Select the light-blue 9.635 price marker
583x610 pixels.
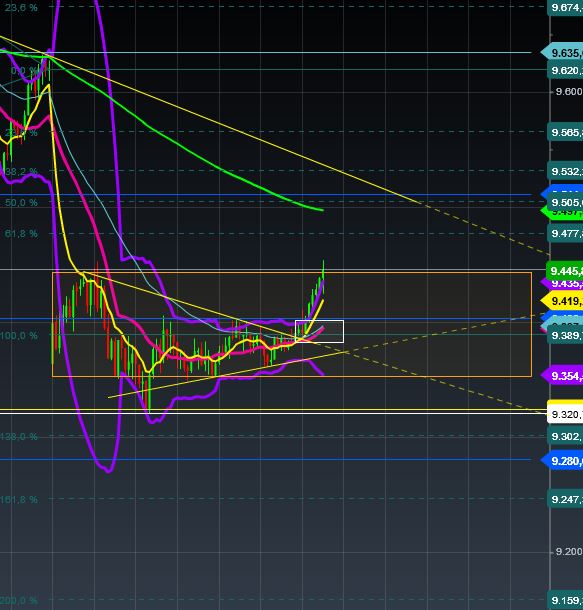pyautogui.click(x=562, y=53)
